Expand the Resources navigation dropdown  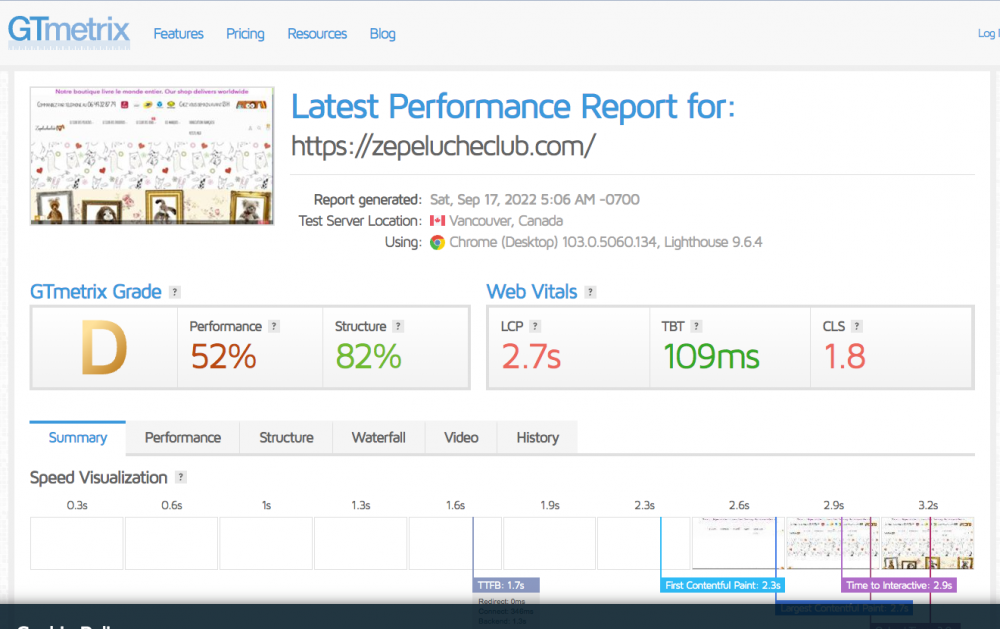point(317,34)
